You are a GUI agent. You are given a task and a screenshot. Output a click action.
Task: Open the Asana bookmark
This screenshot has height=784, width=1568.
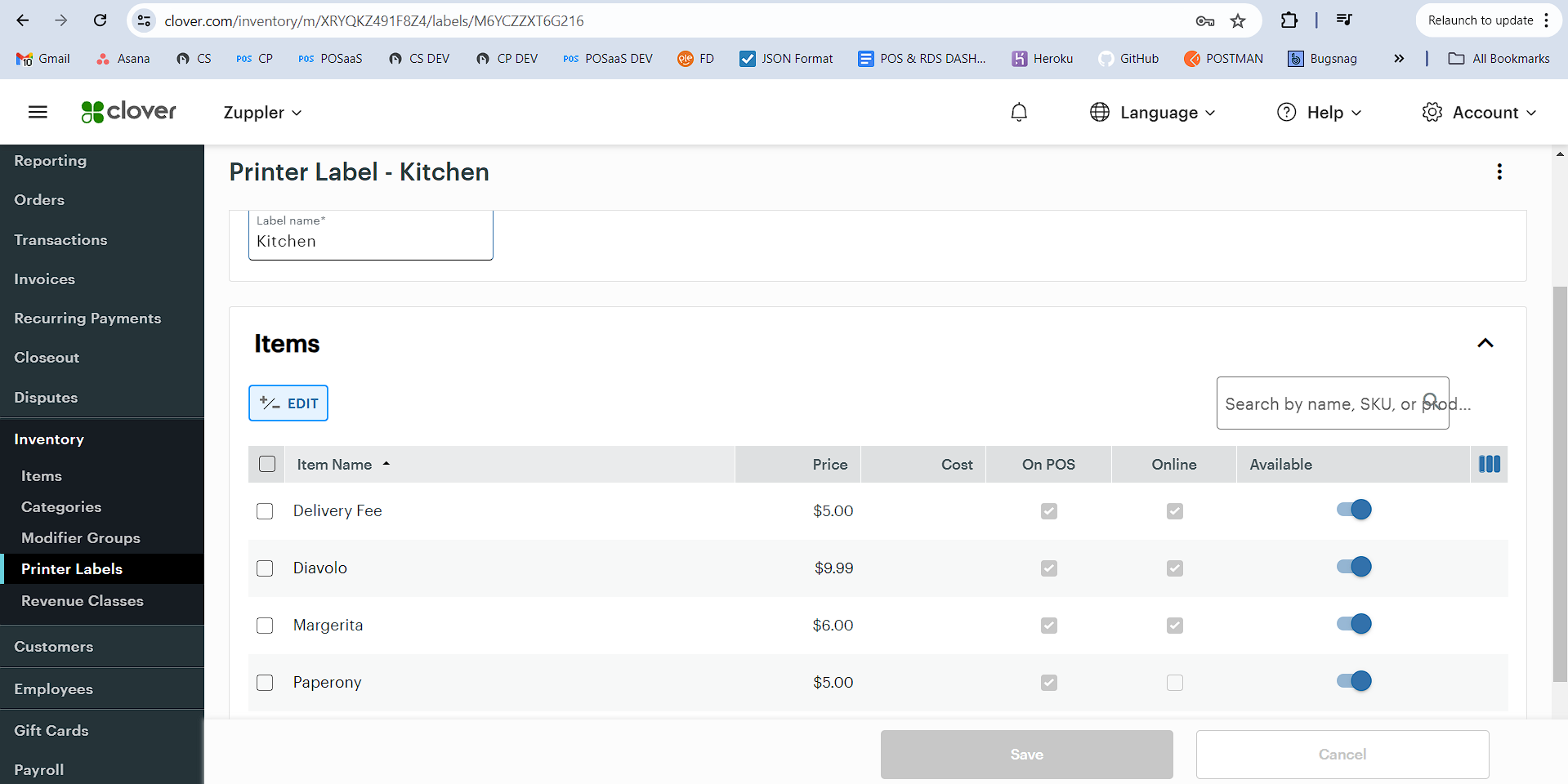coord(123,59)
